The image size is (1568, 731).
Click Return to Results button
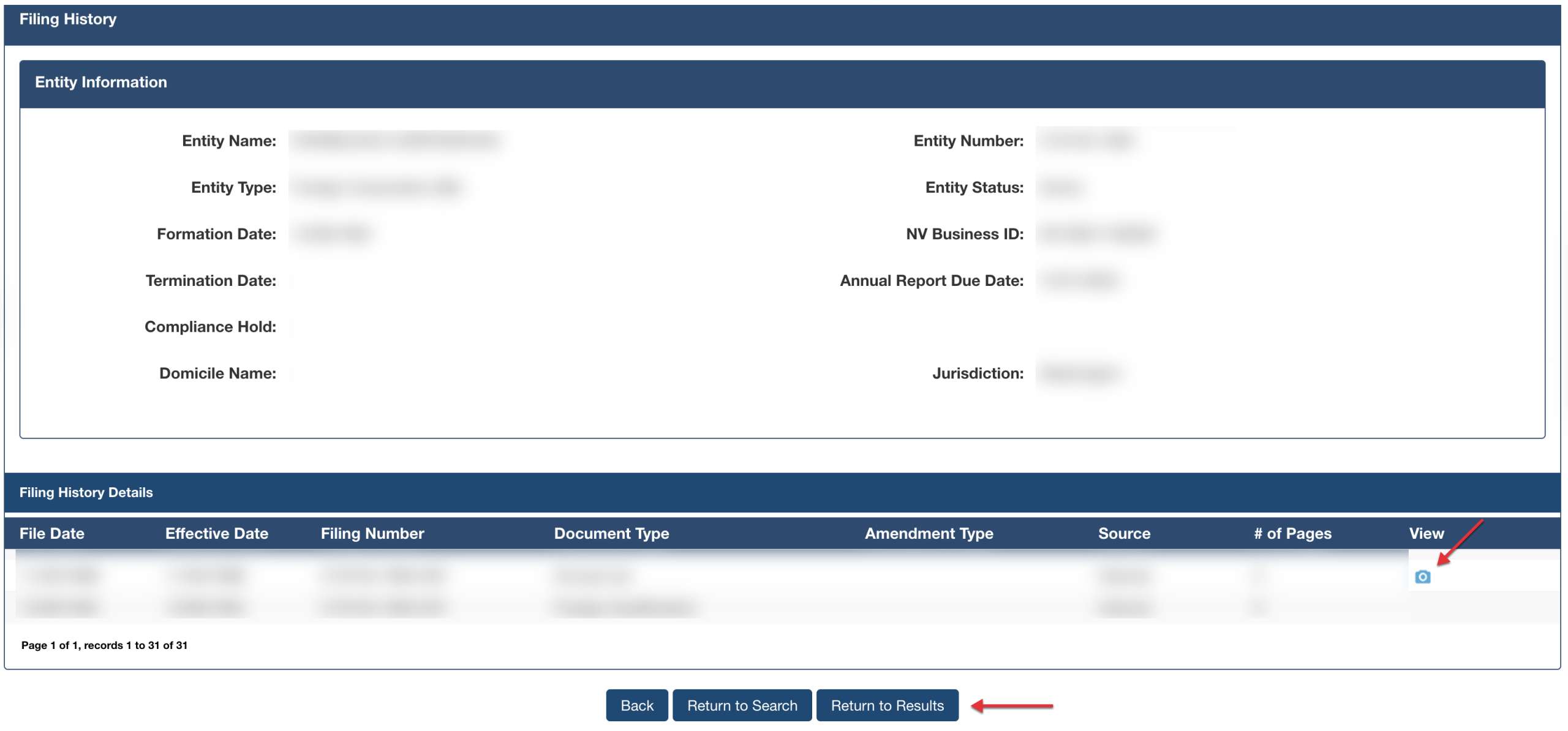pyautogui.click(x=887, y=705)
